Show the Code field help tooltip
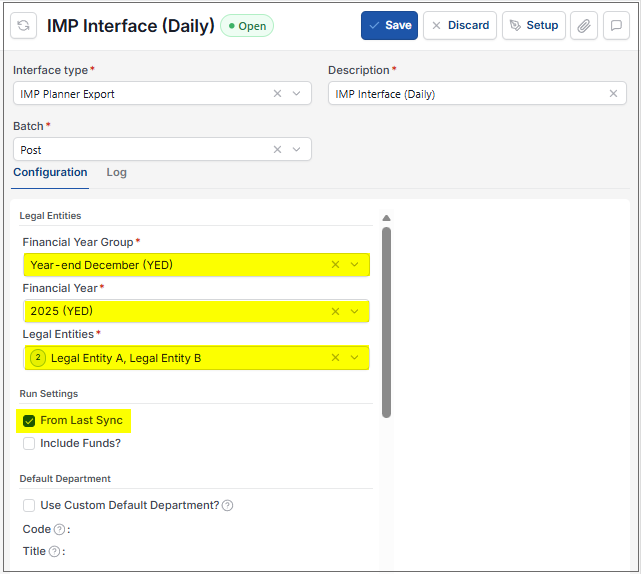The height and width of the screenshot is (574, 642). 59,529
